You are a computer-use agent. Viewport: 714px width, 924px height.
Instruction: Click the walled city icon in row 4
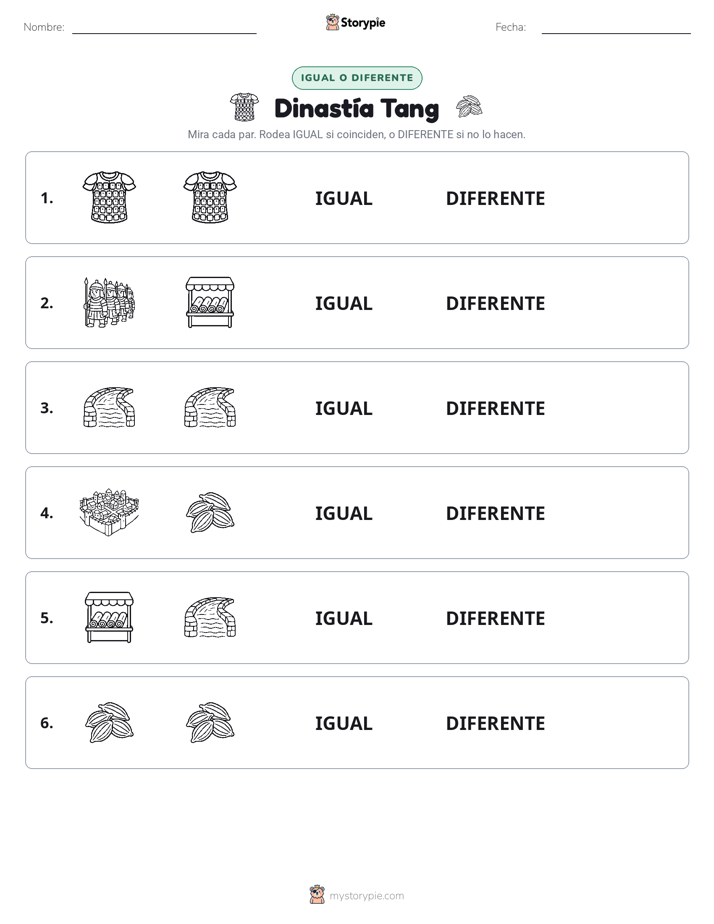(109, 512)
